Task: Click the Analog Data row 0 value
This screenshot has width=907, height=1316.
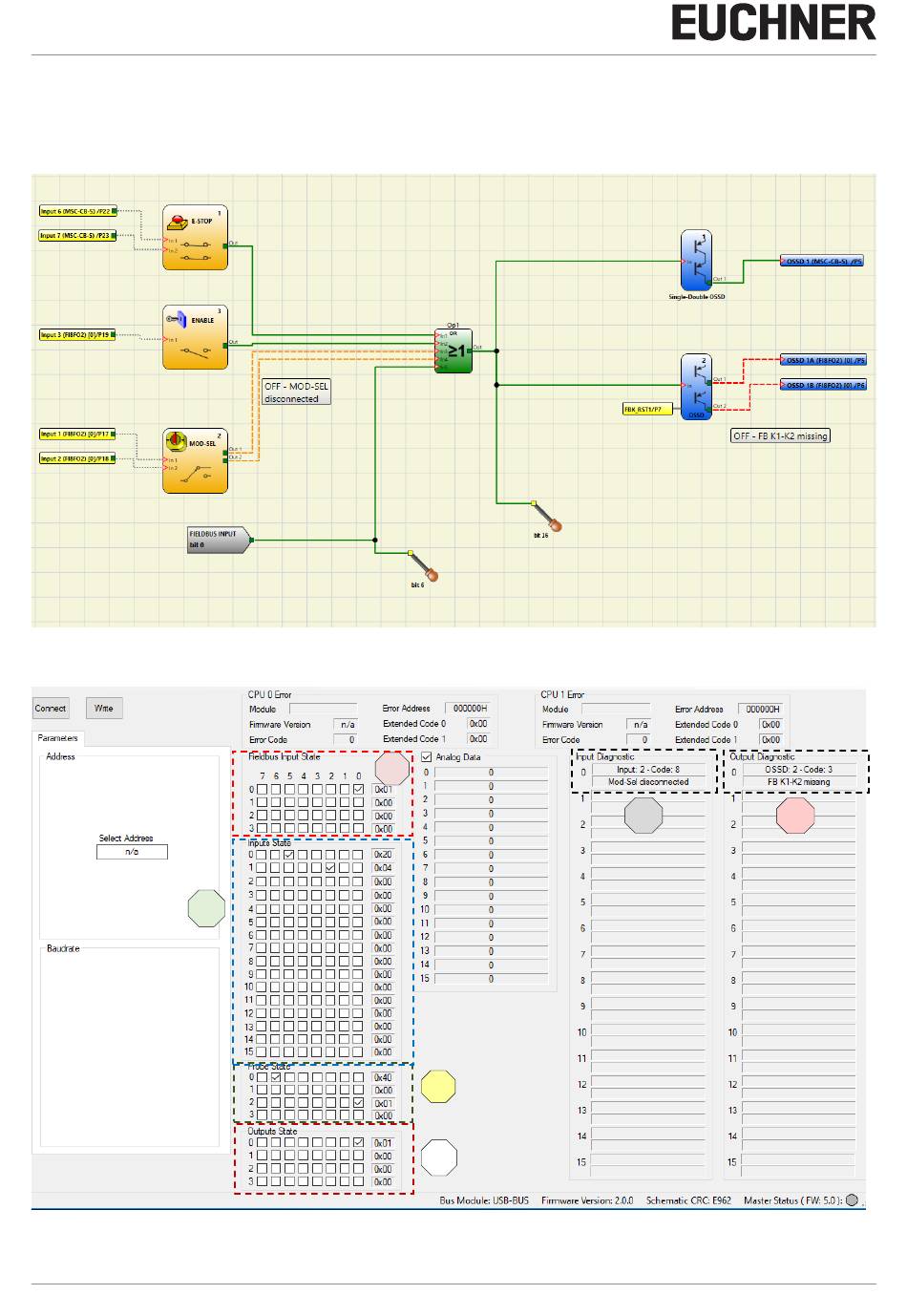Action: tap(492, 773)
